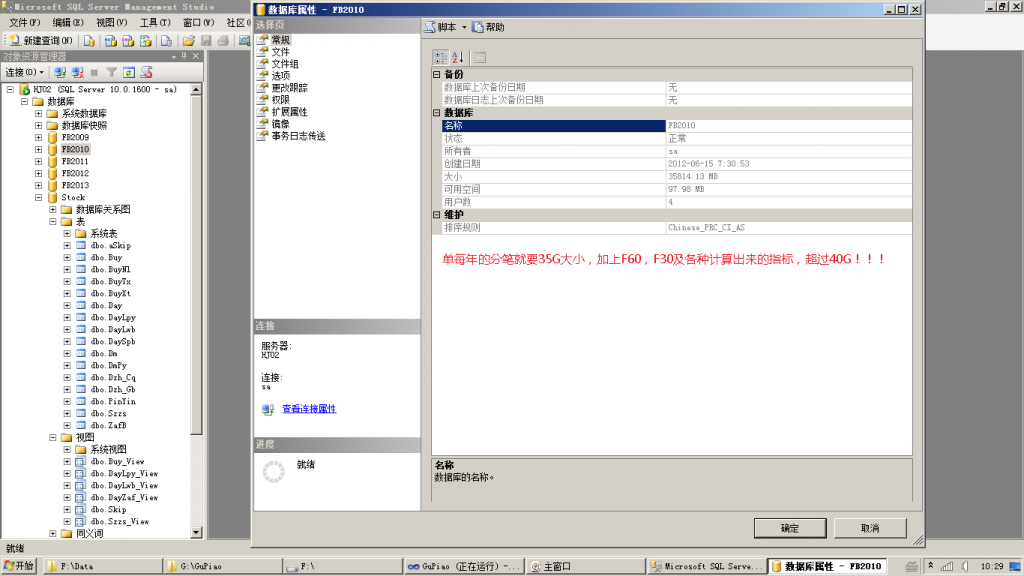Select the 更改跟踪 (Change Tracking) page
1024x576 pixels.
[289, 88]
